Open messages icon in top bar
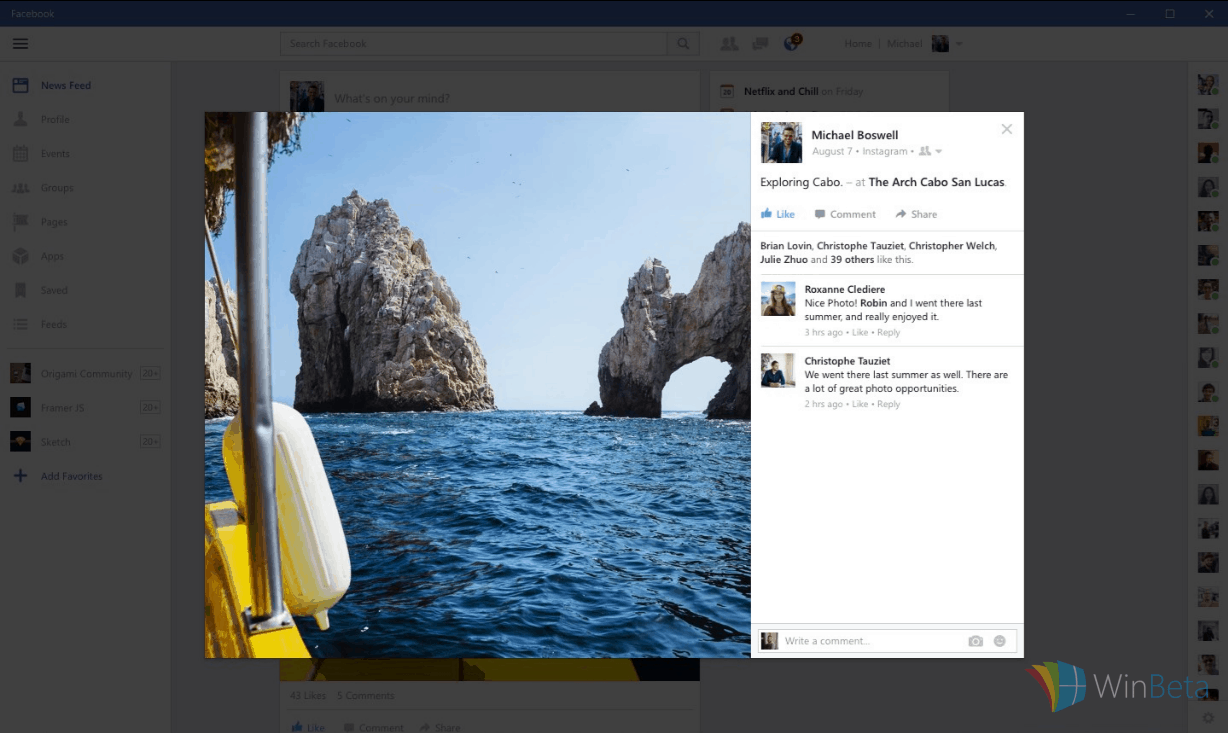Viewport: 1228px width, 733px height. 760,44
